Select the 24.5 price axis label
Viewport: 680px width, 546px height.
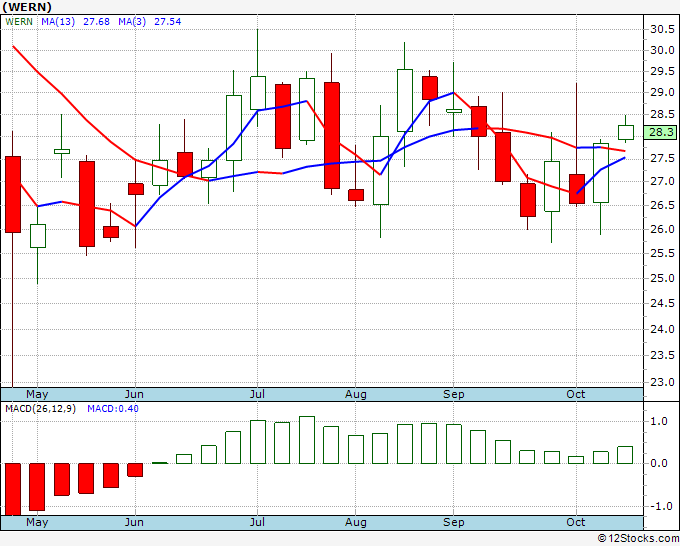pos(662,303)
